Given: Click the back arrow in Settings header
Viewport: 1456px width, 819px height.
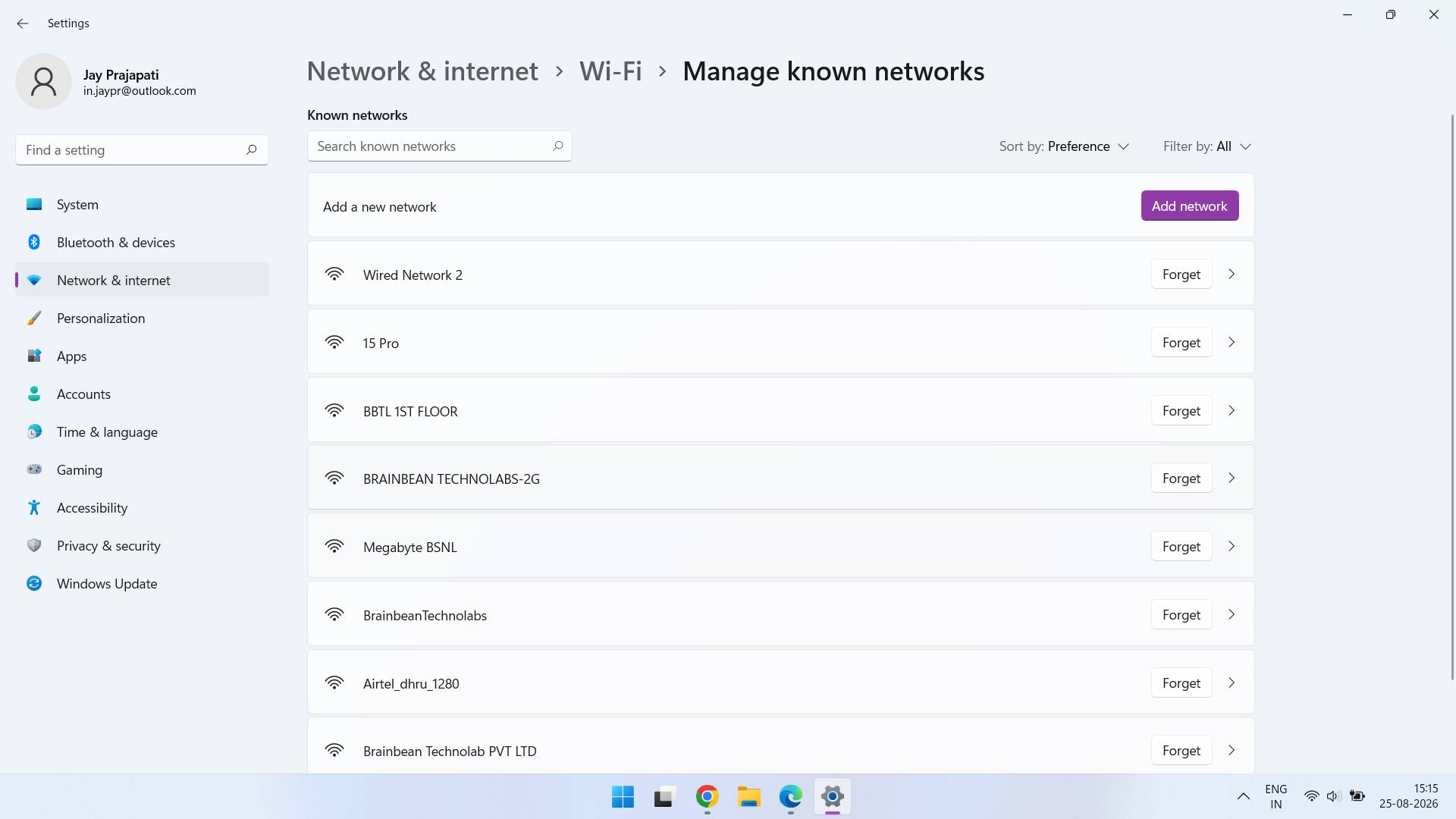Looking at the screenshot, I should [x=23, y=24].
